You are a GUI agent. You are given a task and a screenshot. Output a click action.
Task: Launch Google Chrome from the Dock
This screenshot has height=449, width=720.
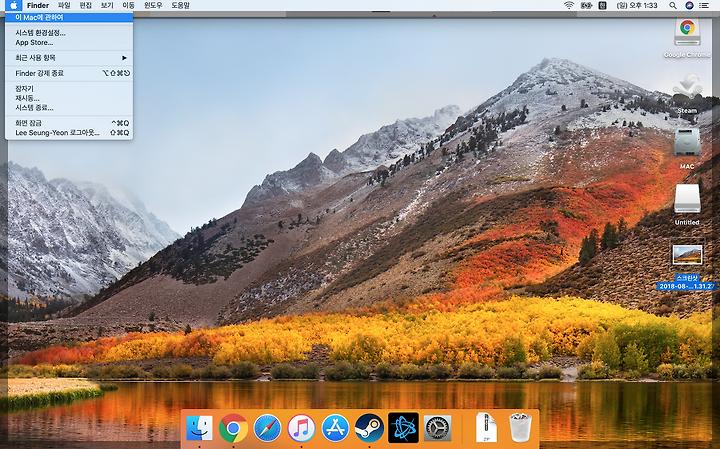point(233,428)
